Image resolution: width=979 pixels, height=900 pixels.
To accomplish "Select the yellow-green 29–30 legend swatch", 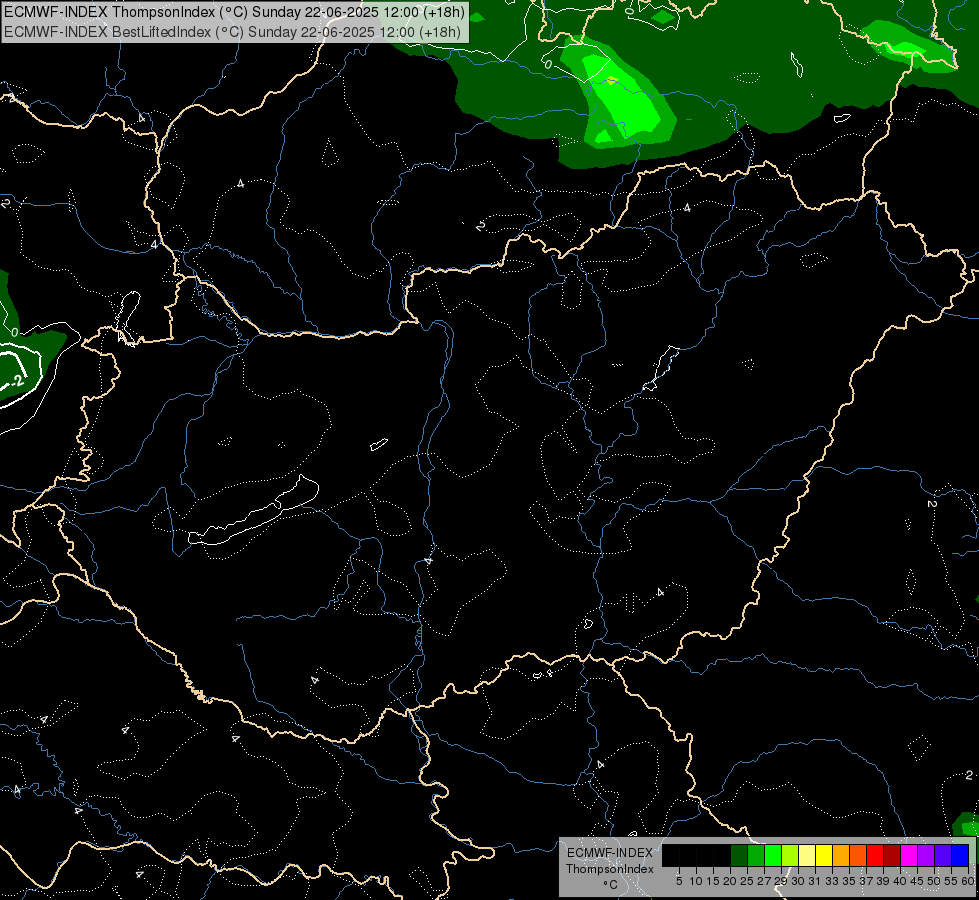I will click(x=790, y=855).
